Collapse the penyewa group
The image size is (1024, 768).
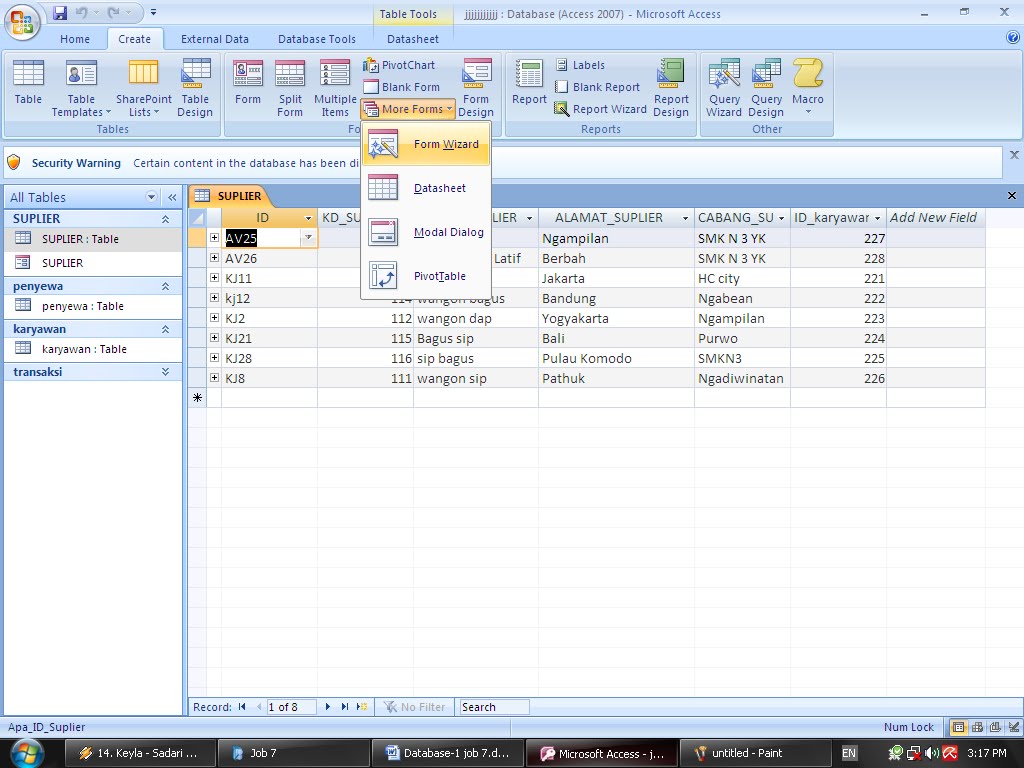165,286
